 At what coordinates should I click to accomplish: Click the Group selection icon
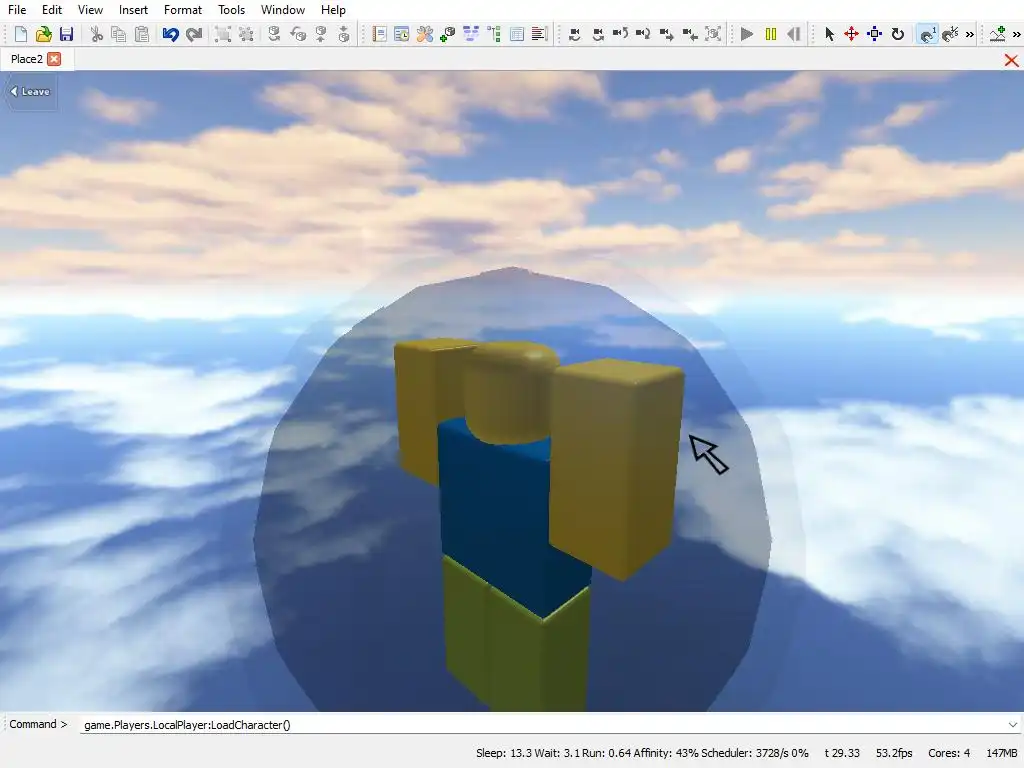[223, 34]
